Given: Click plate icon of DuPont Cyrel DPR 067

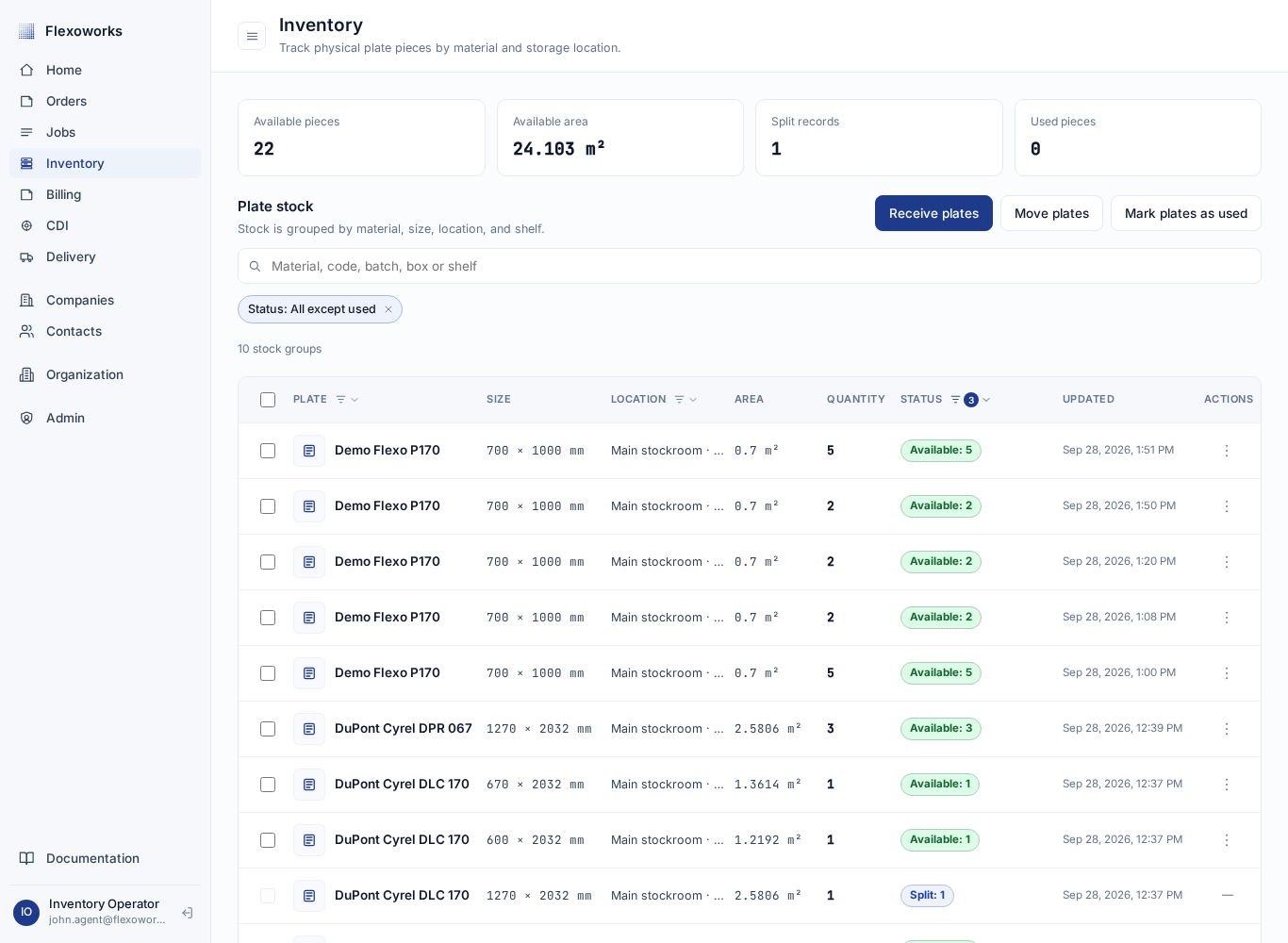Looking at the screenshot, I should click(x=309, y=729).
